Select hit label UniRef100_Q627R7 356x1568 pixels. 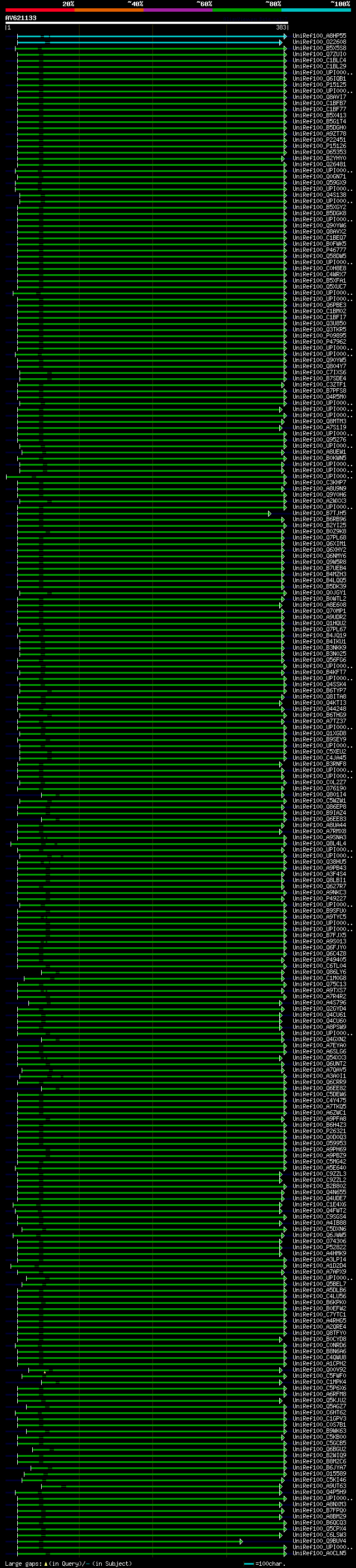(319, 886)
